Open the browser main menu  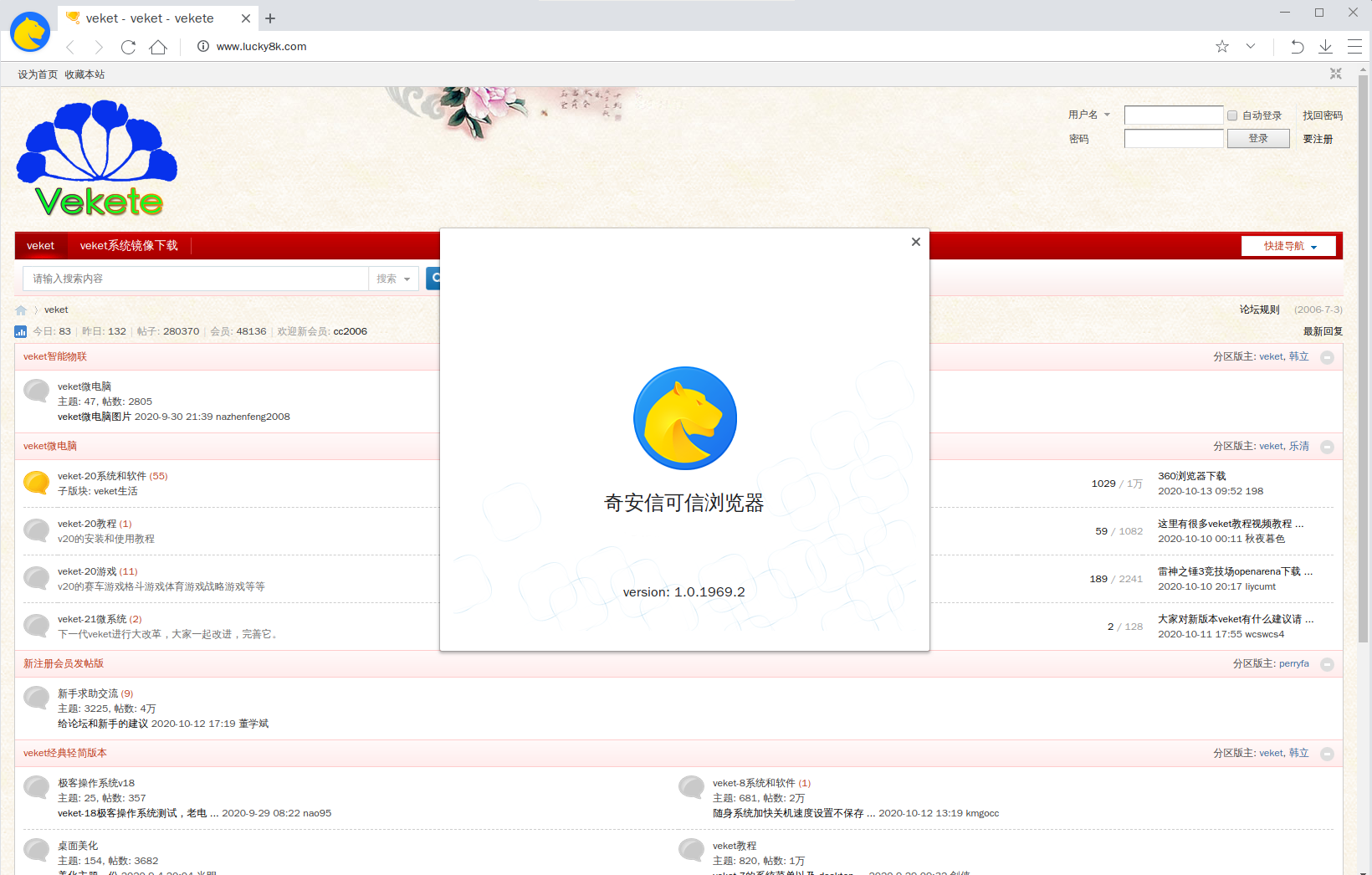pos(1354,47)
